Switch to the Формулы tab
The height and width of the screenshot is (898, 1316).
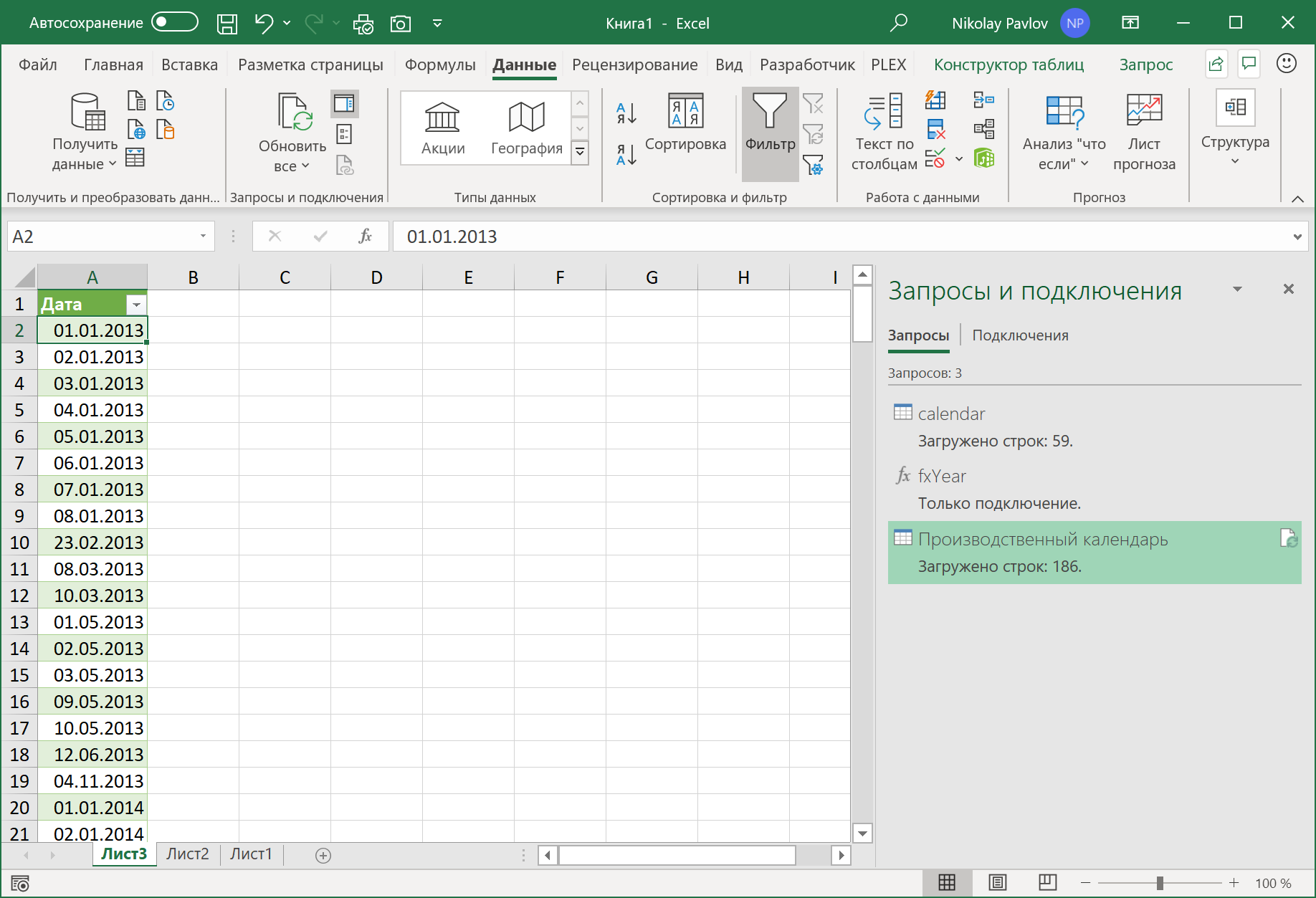(440, 65)
